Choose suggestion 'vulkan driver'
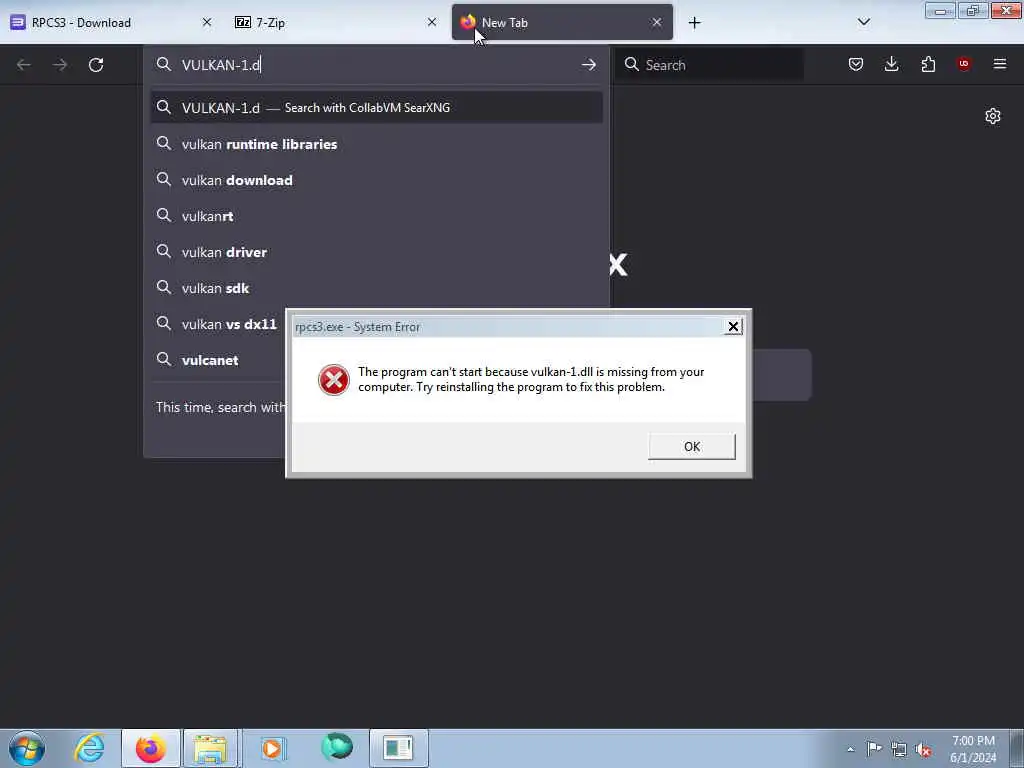 pos(377,251)
